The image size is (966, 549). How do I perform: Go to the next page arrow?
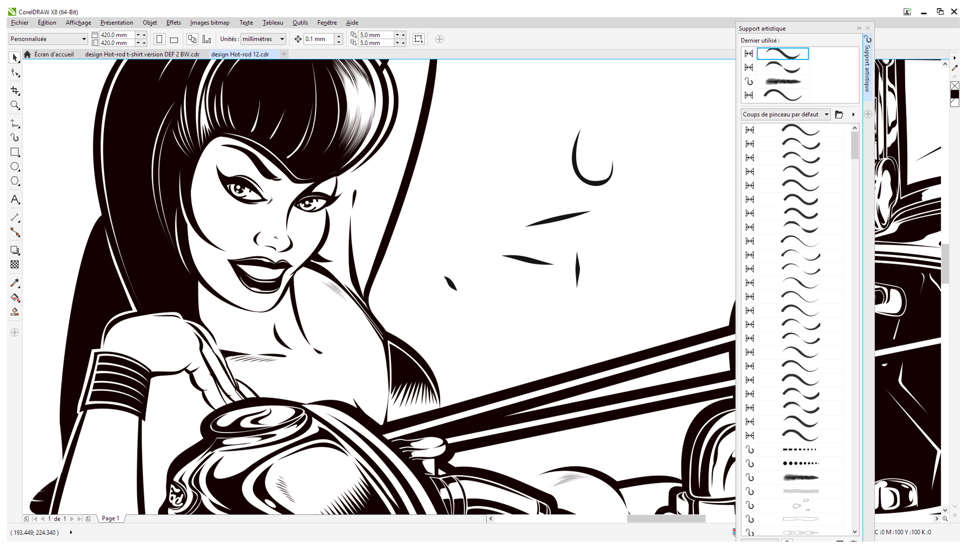pyautogui.click(x=72, y=519)
